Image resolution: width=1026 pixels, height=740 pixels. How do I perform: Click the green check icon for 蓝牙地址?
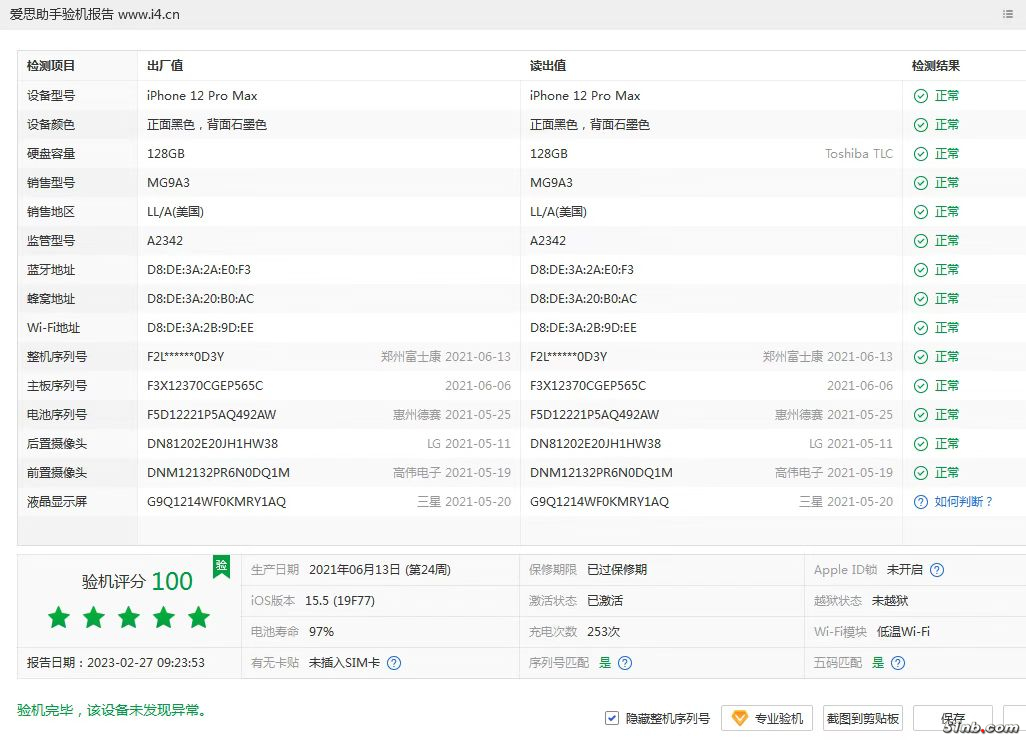[921, 270]
